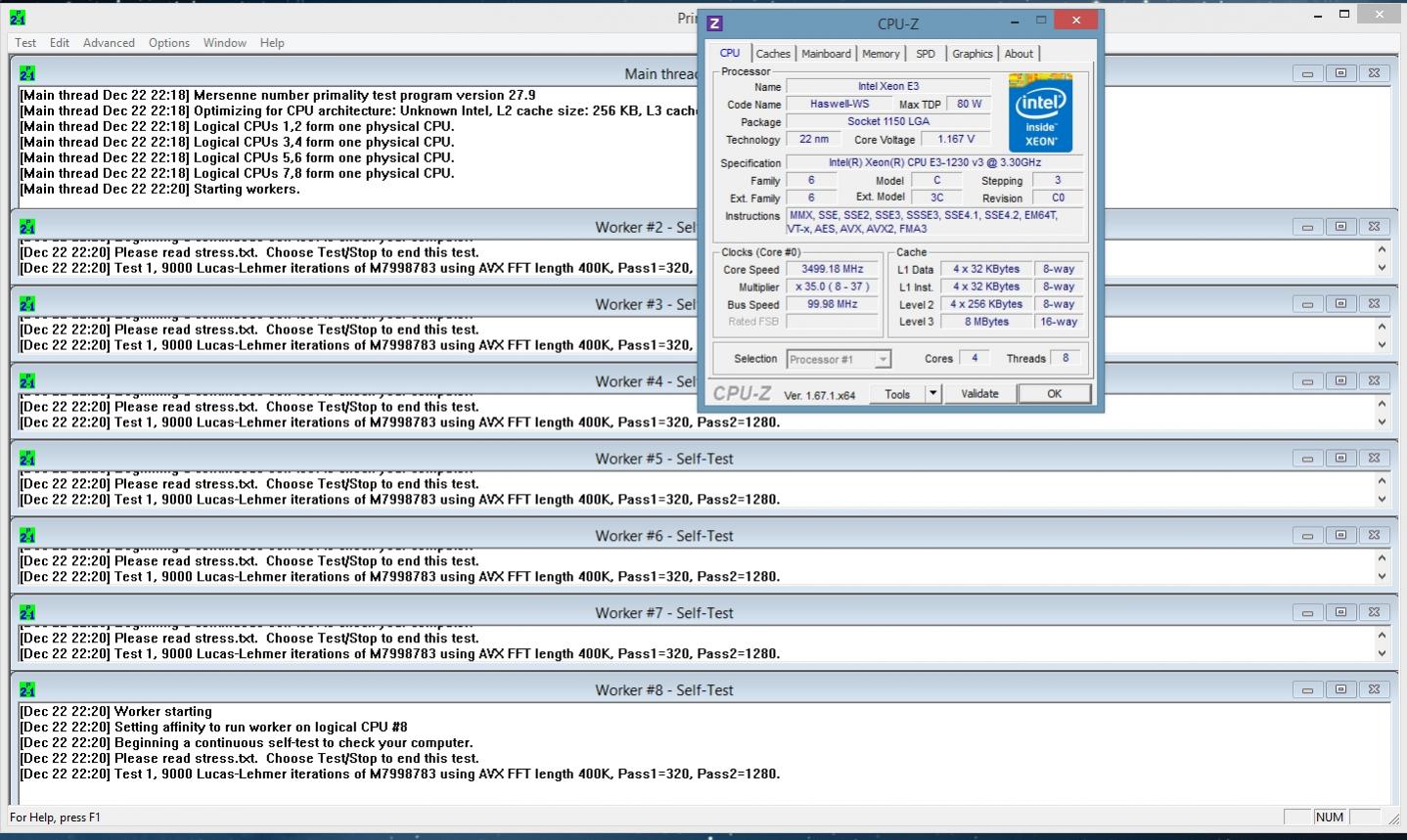Click the Intel Xeon logo in CPU-Z
The image size is (1407, 840).
pos(1040,112)
